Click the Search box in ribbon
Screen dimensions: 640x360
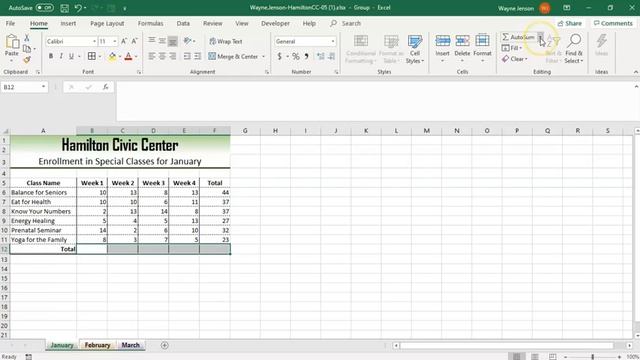pos(346,23)
